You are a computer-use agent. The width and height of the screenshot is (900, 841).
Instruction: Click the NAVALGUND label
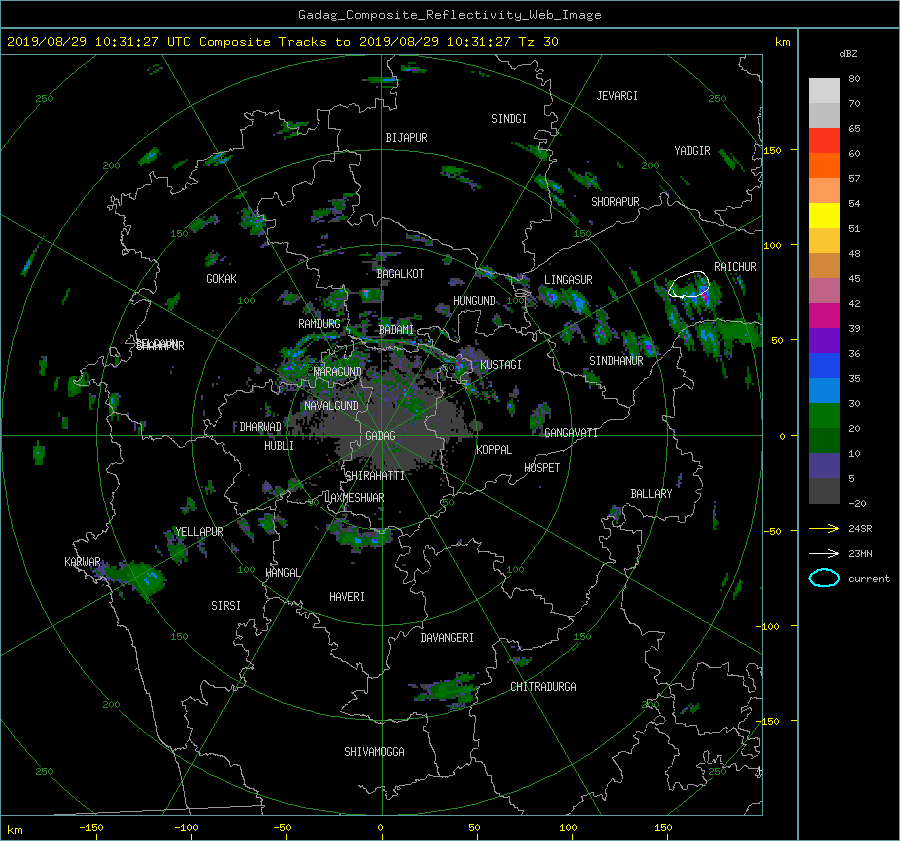[x=331, y=406]
